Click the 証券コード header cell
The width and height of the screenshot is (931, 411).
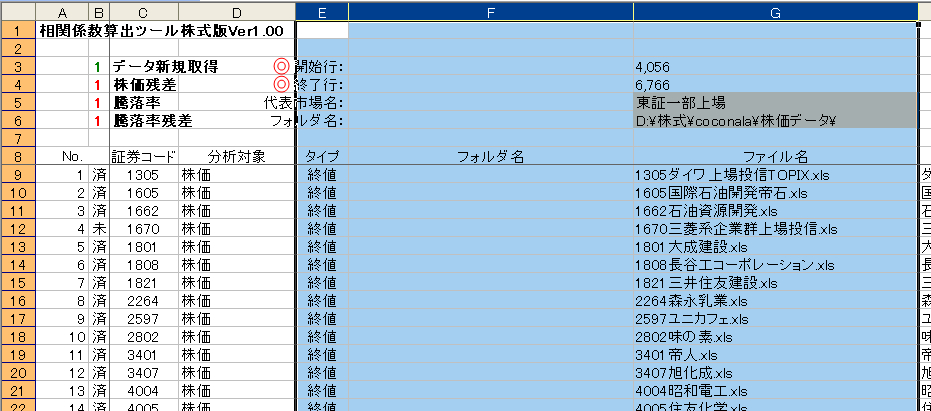(x=144, y=157)
